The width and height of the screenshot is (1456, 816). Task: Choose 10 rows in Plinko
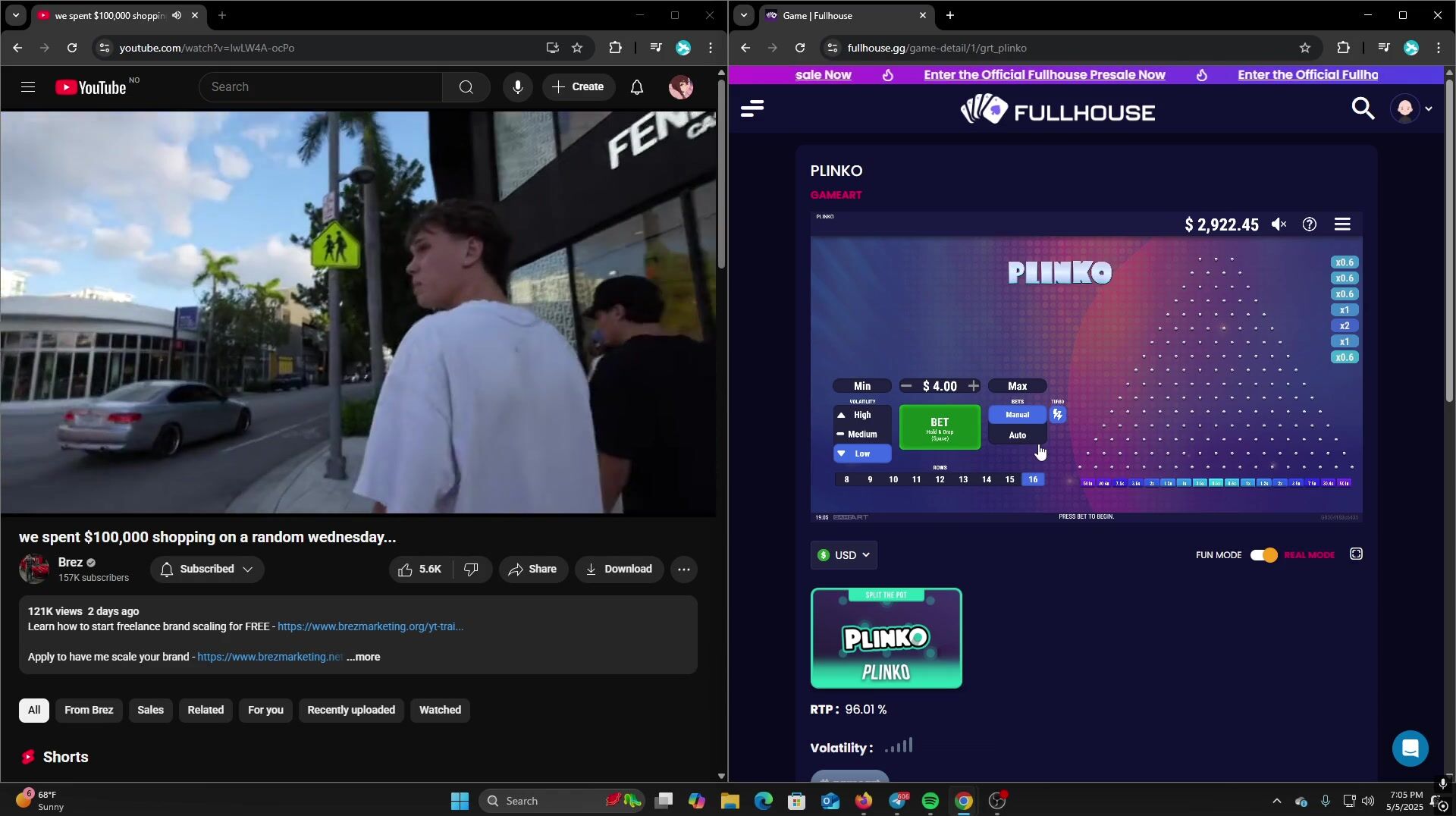click(x=893, y=479)
